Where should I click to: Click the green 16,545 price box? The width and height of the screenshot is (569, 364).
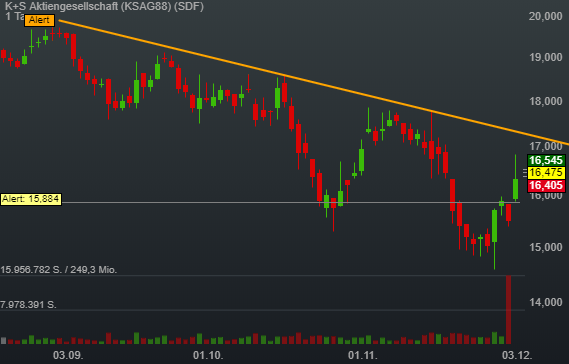pyautogui.click(x=546, y=160)
